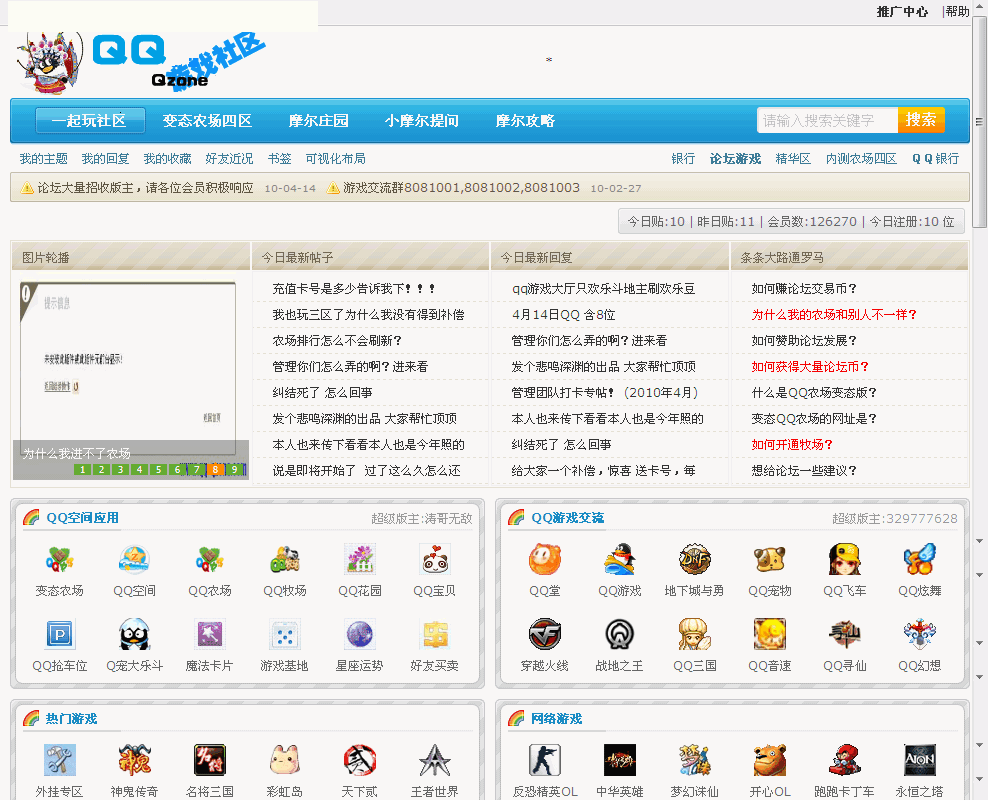
Task: Open the 彩虹岛 icon
Action: click(x=285, y=760)
